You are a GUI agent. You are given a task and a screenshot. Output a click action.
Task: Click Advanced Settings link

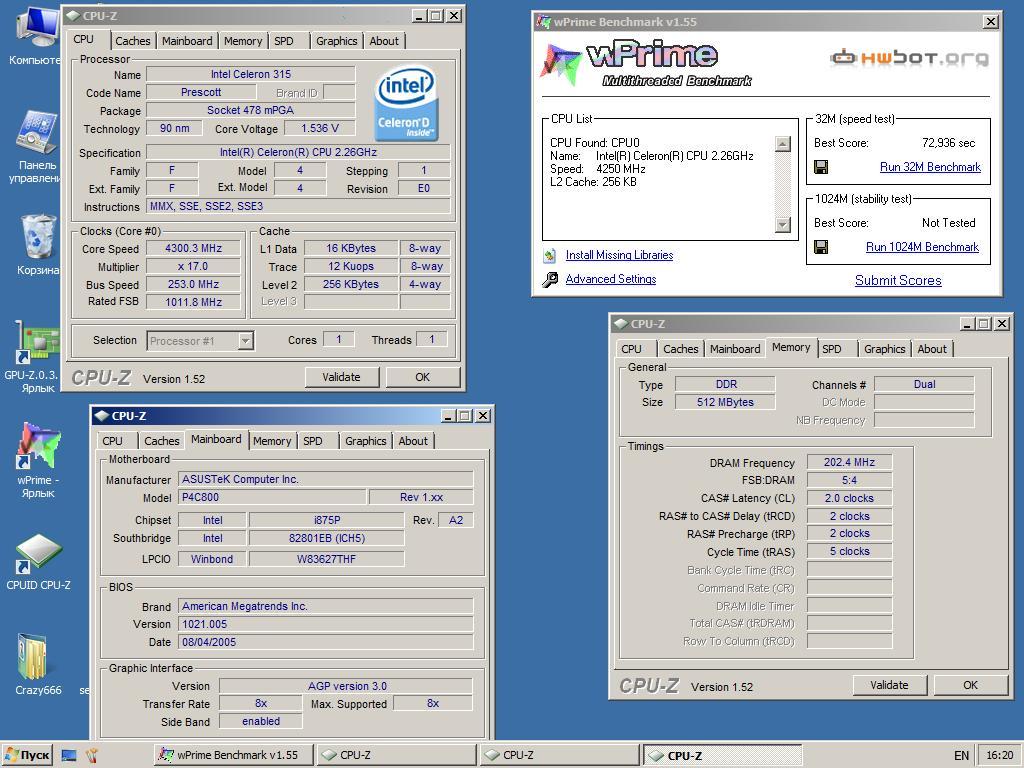(611, 279)
